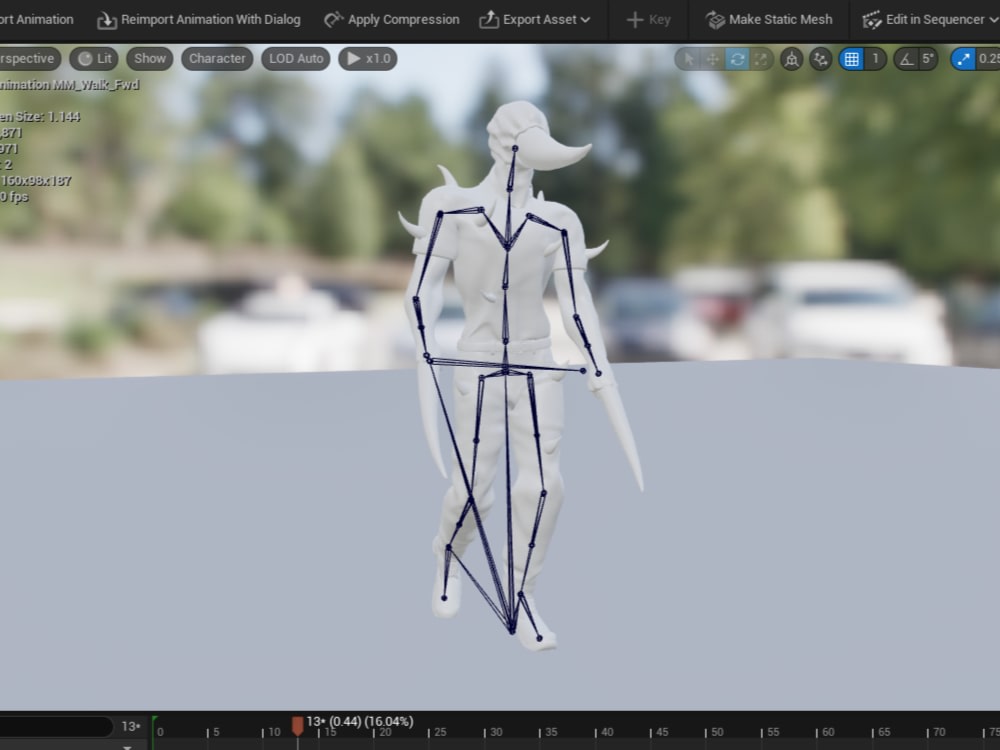Open the Lit view mode menu
The height and width of the screenshot is (750, 1000).
(94, 59)
